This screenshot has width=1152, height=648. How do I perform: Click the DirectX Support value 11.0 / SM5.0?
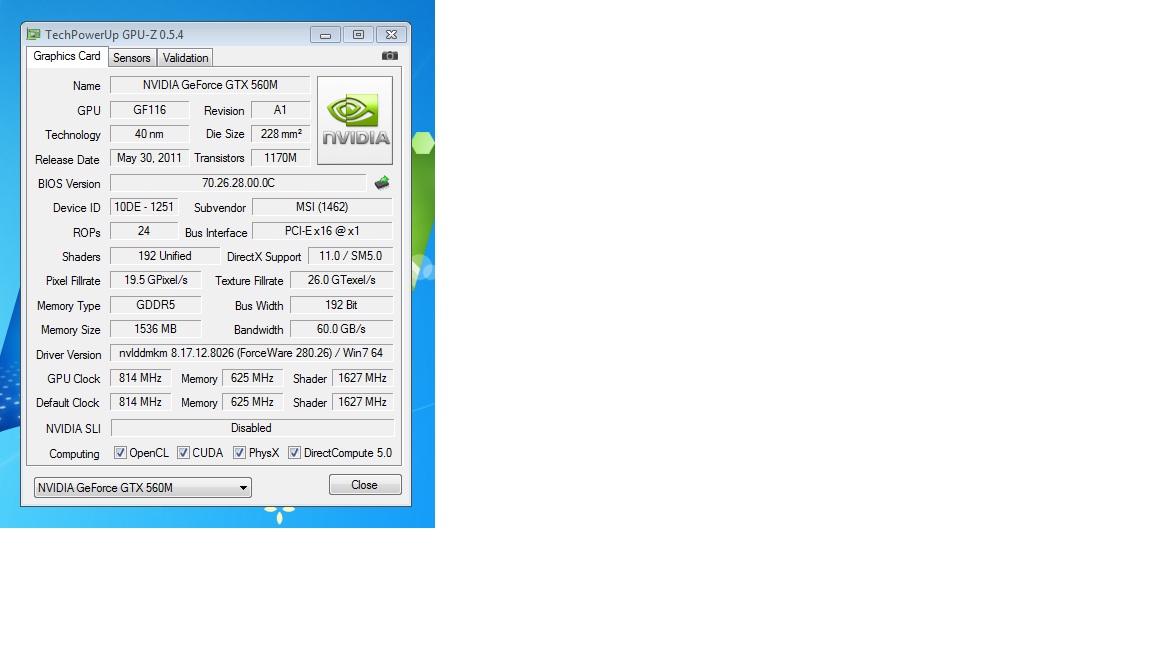(x=350, y=256)
